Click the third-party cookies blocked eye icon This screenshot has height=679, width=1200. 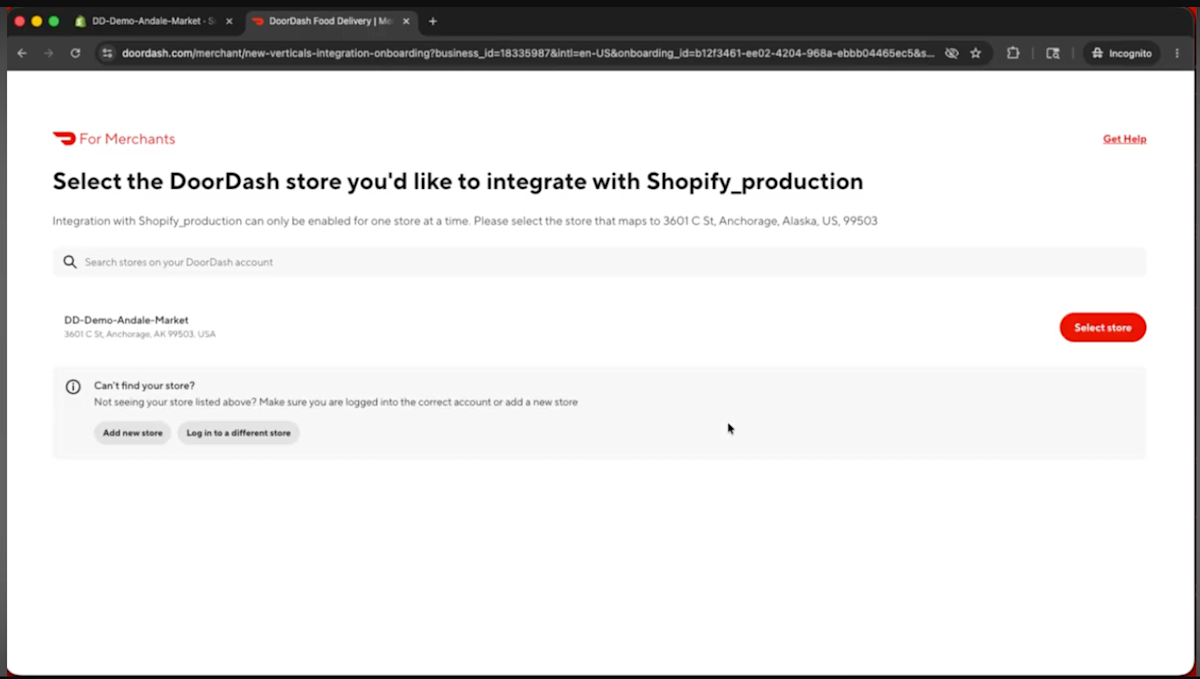coord(952,53)
